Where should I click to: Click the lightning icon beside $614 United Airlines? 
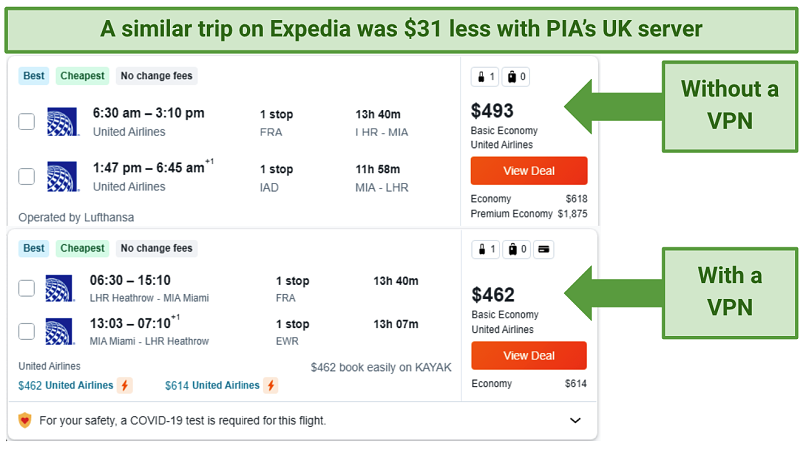[x=271, y=385]
